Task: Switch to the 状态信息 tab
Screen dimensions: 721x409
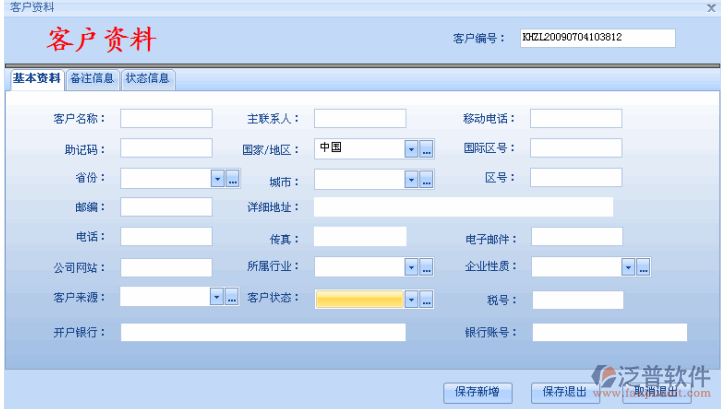Action: pyautogui.click(x=148, y=79)
